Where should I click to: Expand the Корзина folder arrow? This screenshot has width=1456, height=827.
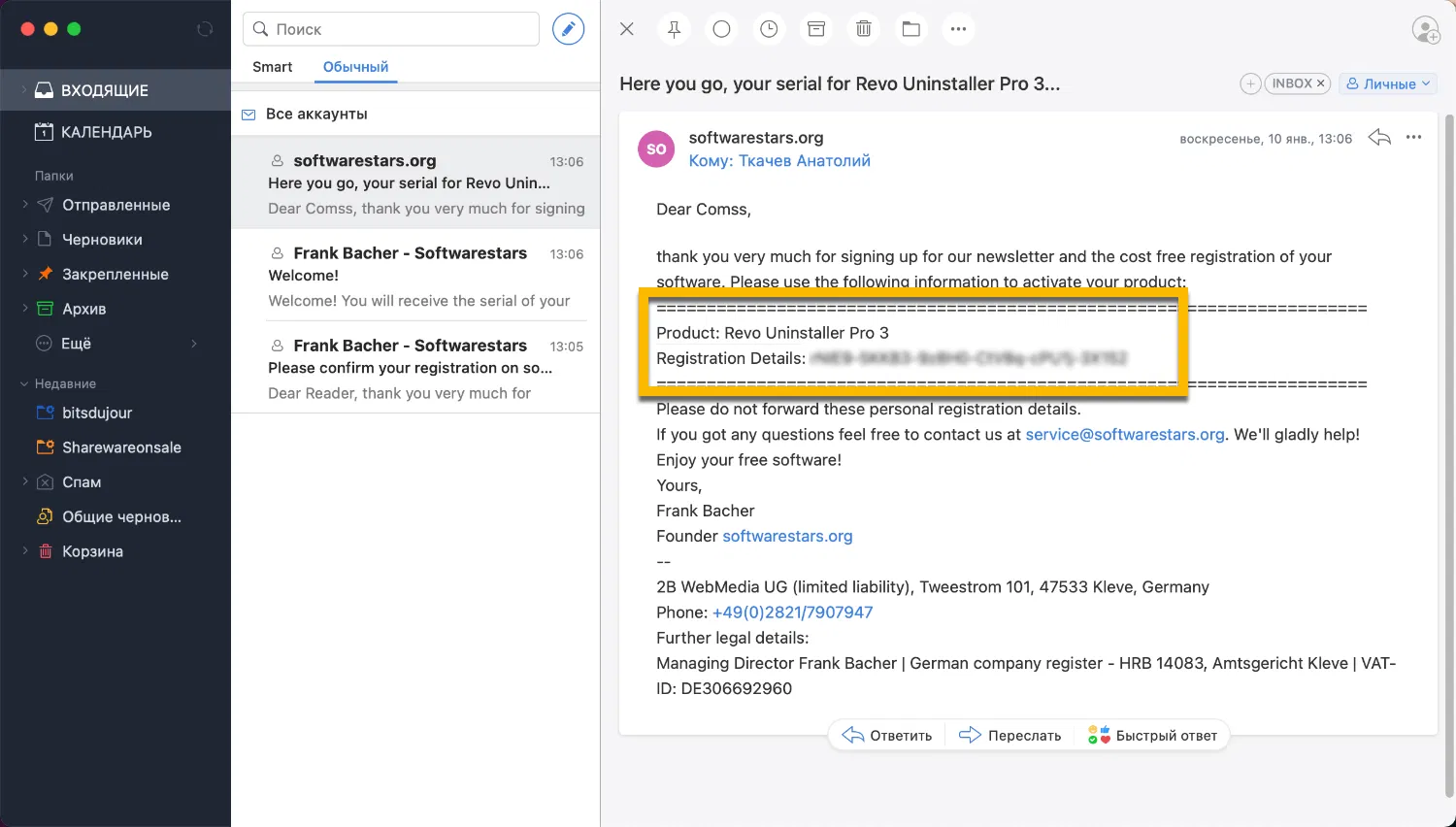(x=24, y=551)
